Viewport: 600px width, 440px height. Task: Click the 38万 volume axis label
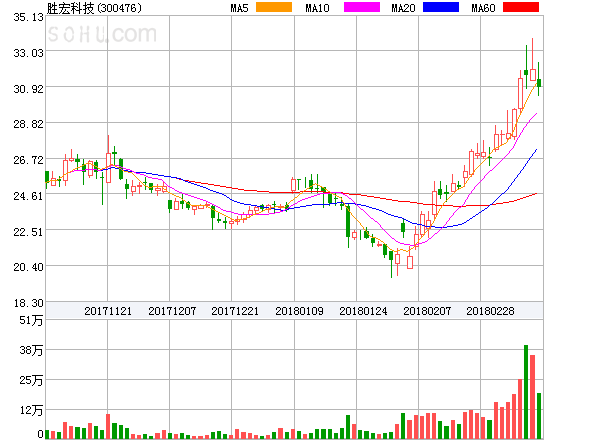[x=31, y=350]
